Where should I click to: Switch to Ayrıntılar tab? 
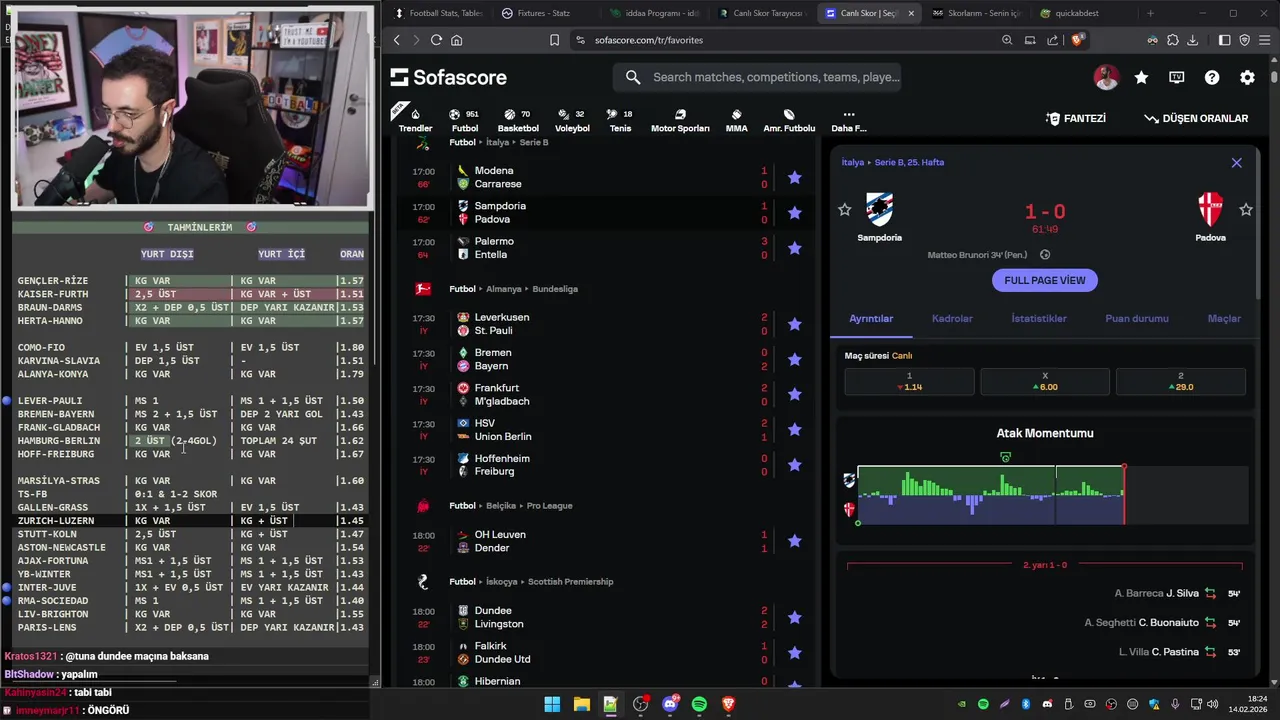[x=871, y=318]
